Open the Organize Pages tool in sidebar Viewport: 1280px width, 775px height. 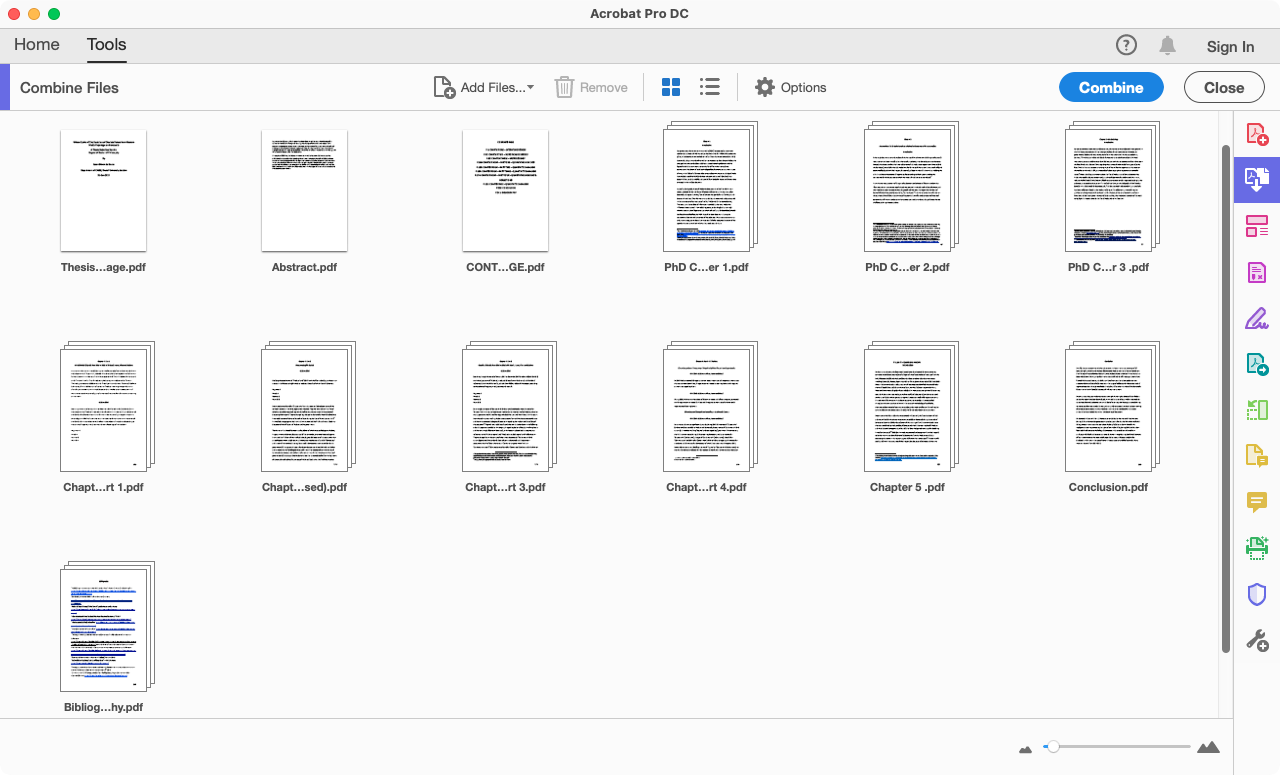pyautogui.click(x=1257, y=226)
